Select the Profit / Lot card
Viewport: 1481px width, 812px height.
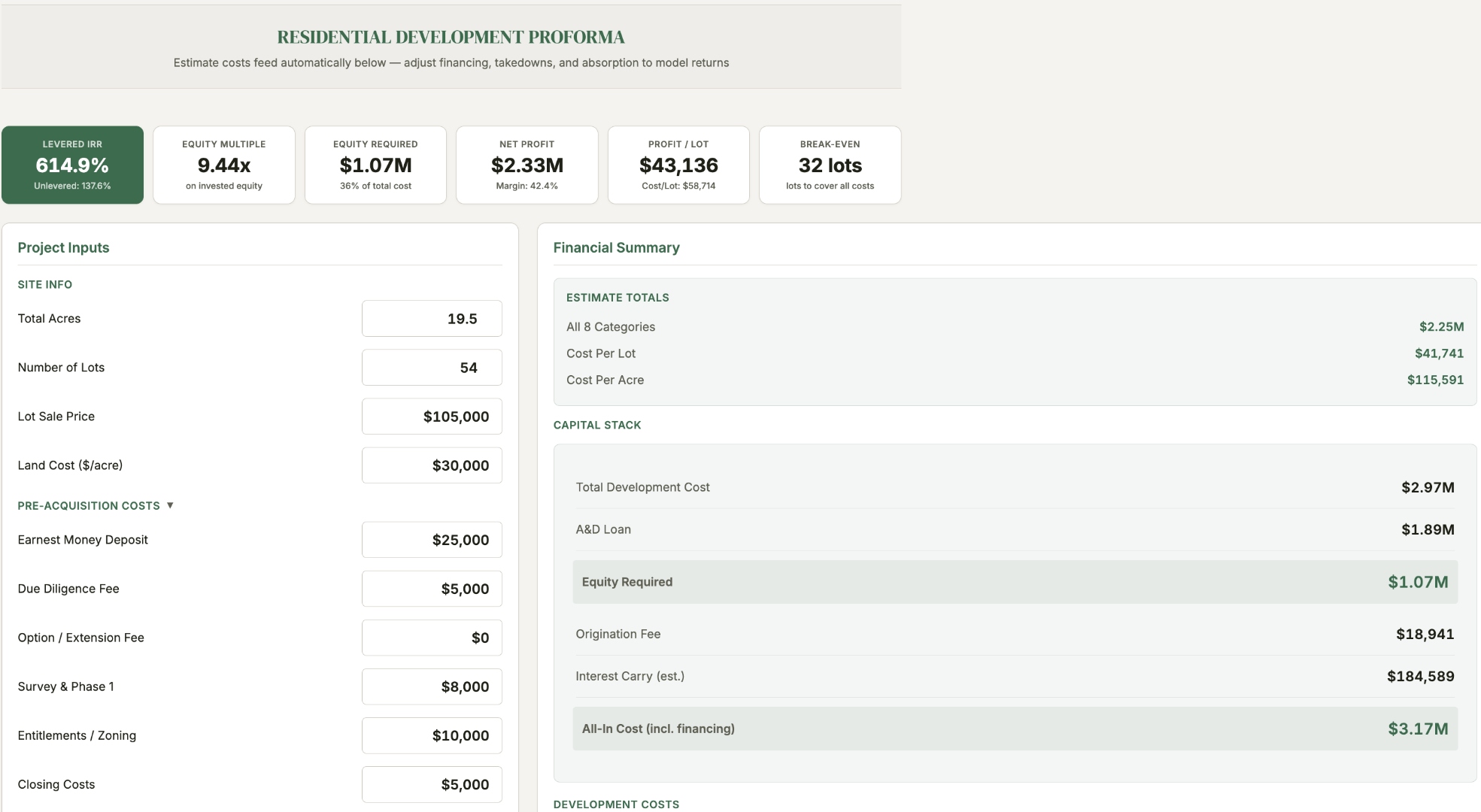point(678,164)
